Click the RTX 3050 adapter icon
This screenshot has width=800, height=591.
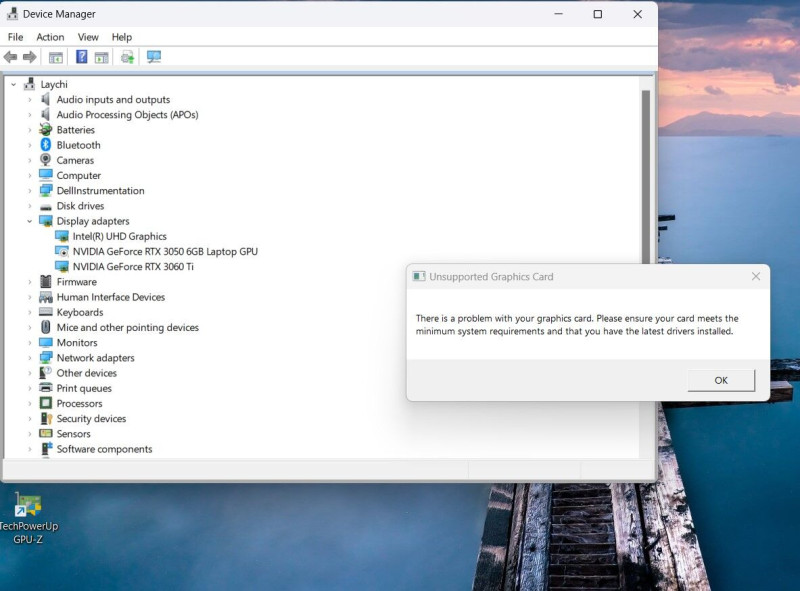click(x=61, y=251)
